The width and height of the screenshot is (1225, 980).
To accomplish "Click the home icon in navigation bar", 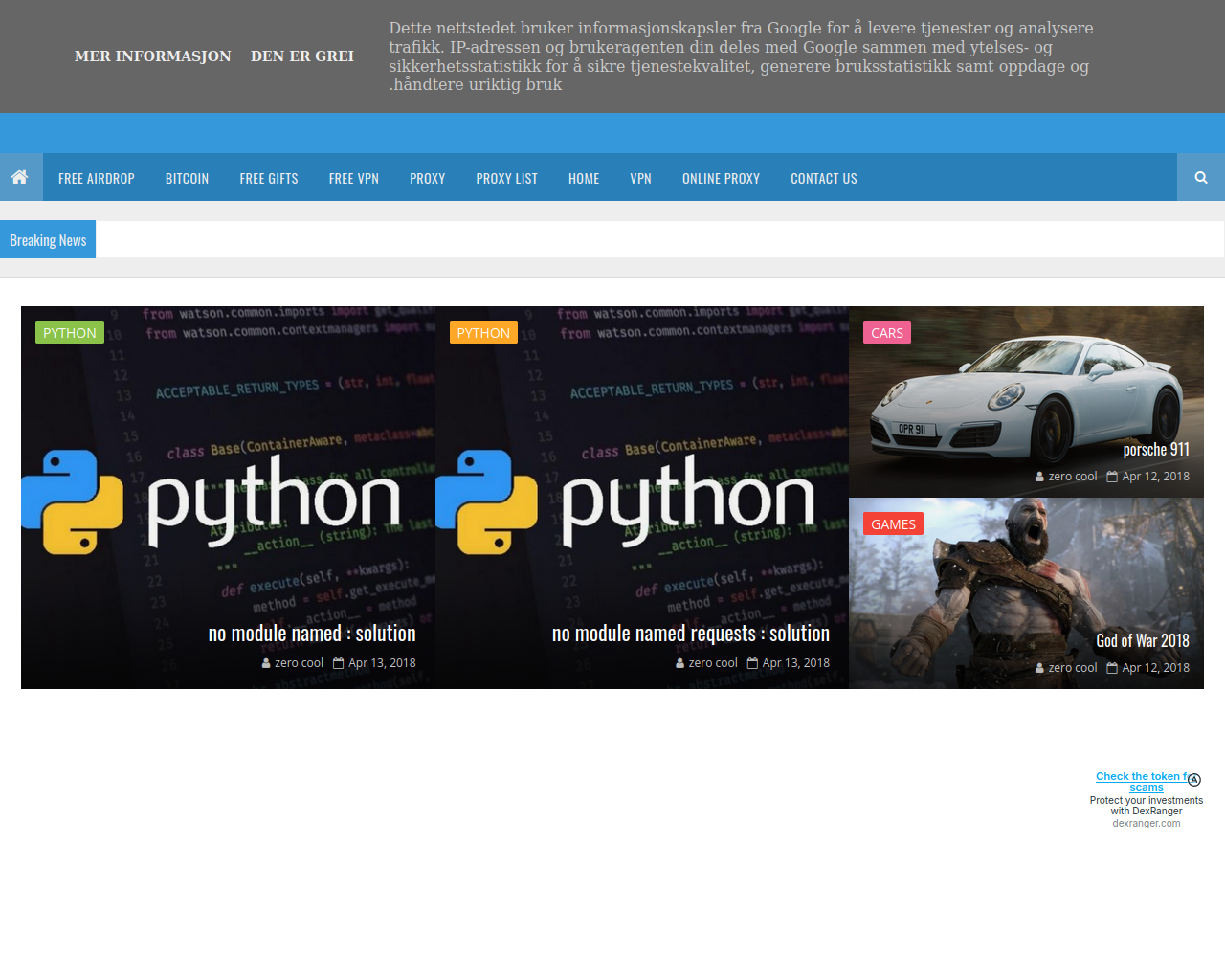I will tap(20, 177).
